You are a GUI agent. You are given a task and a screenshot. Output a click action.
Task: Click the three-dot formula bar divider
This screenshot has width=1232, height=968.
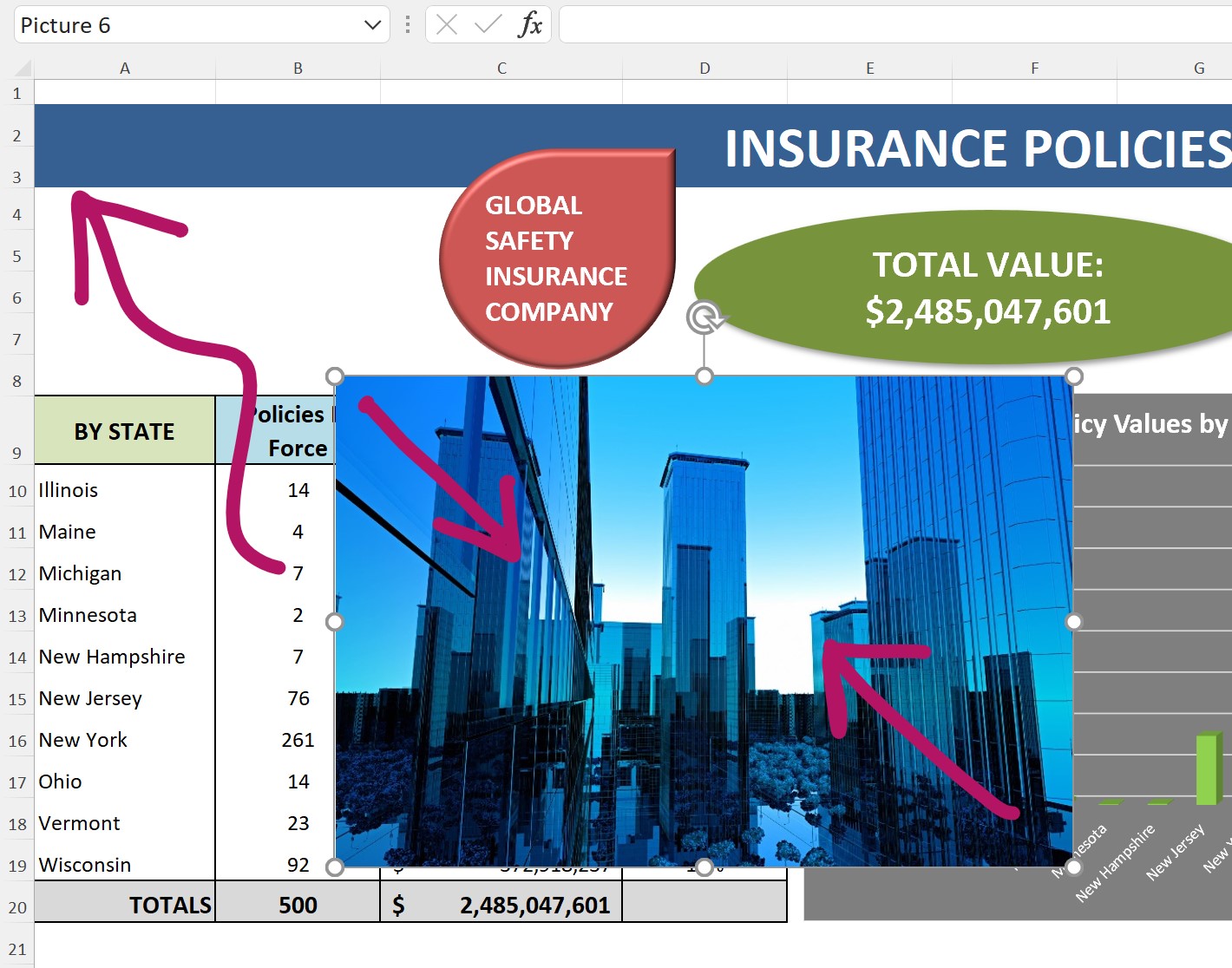point(408,25)
